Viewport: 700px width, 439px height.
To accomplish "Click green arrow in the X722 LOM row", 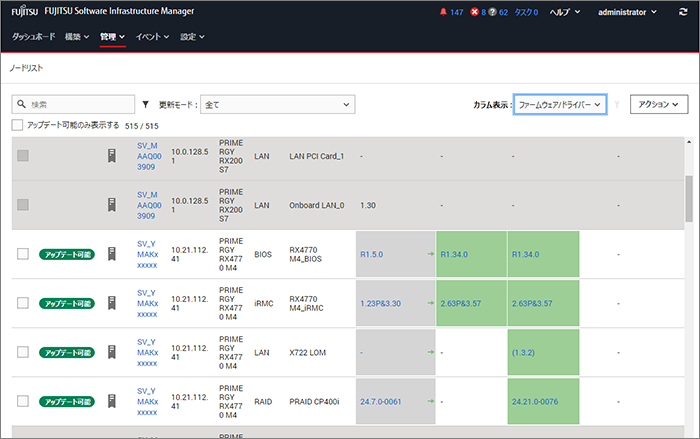I will coord(431,352).
